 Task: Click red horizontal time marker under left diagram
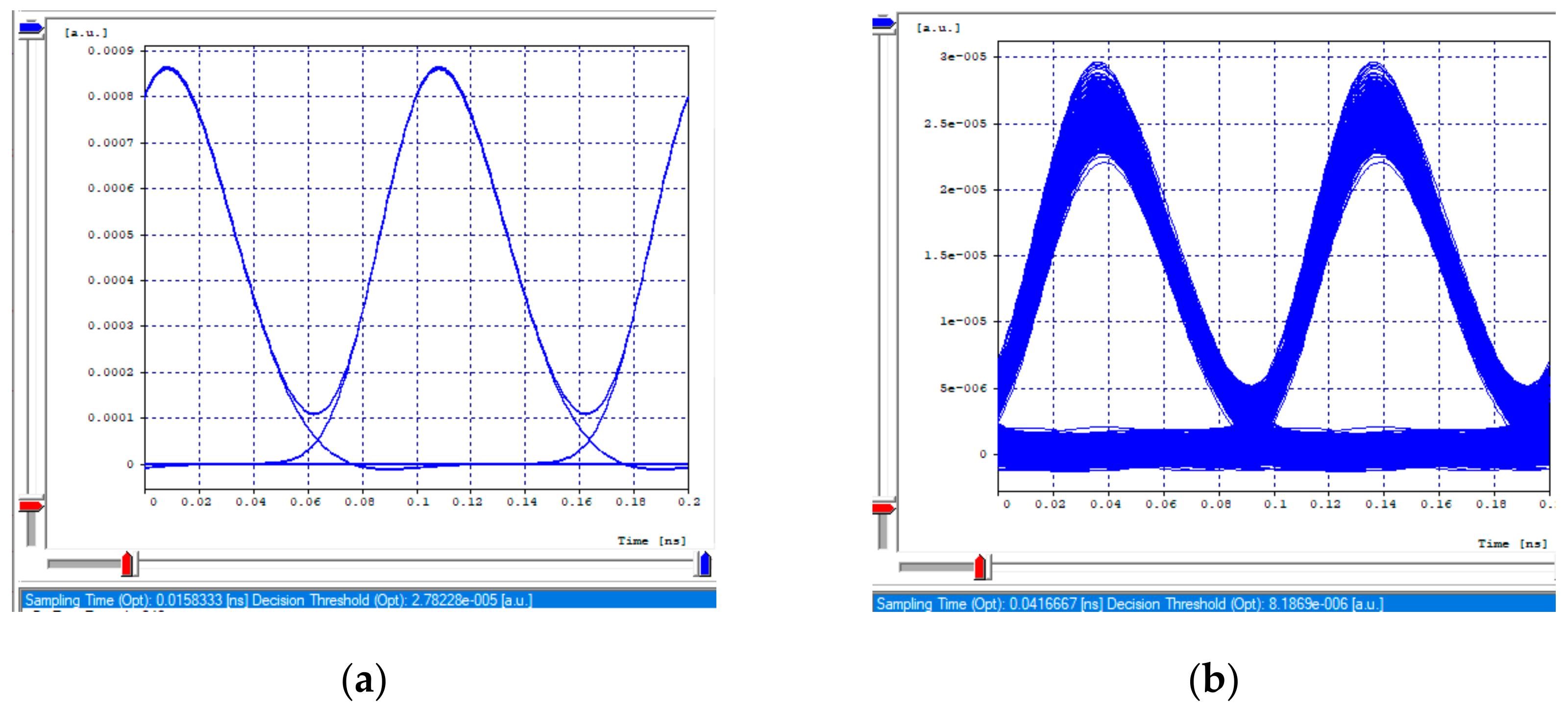click(127, 563)
